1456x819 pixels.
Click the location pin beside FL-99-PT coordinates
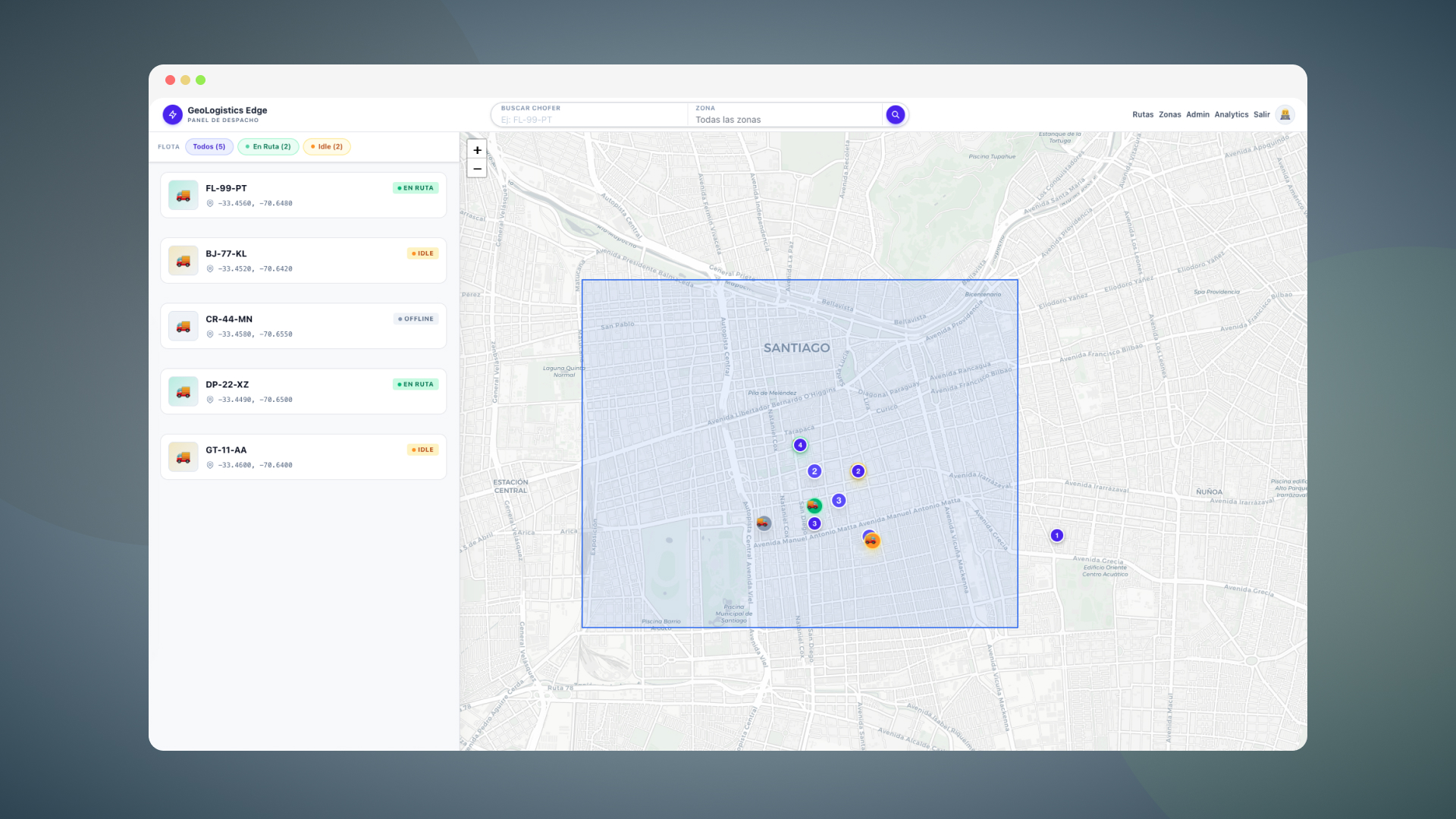click(x=210, y=203)
